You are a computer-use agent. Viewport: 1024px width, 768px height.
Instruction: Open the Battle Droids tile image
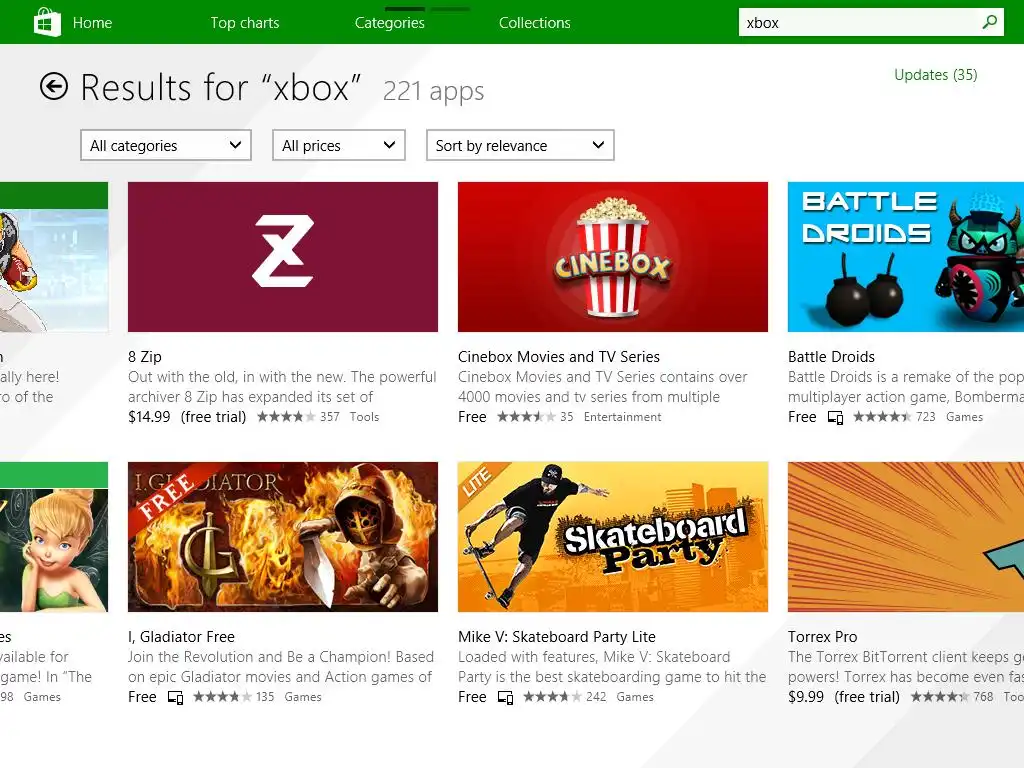coord(905,257)
